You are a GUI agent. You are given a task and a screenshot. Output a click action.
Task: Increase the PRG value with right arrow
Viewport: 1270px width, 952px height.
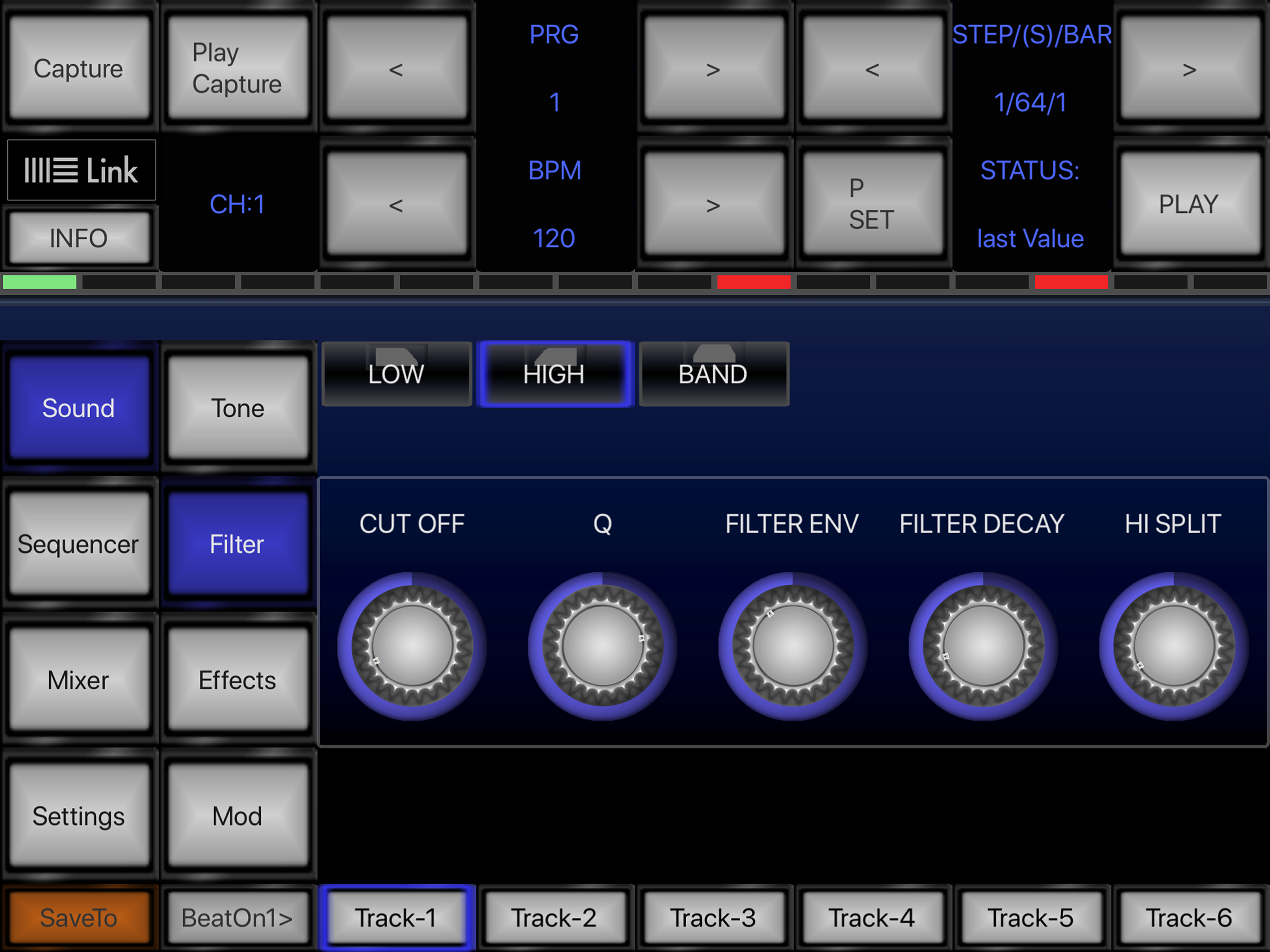coord(714,69)
